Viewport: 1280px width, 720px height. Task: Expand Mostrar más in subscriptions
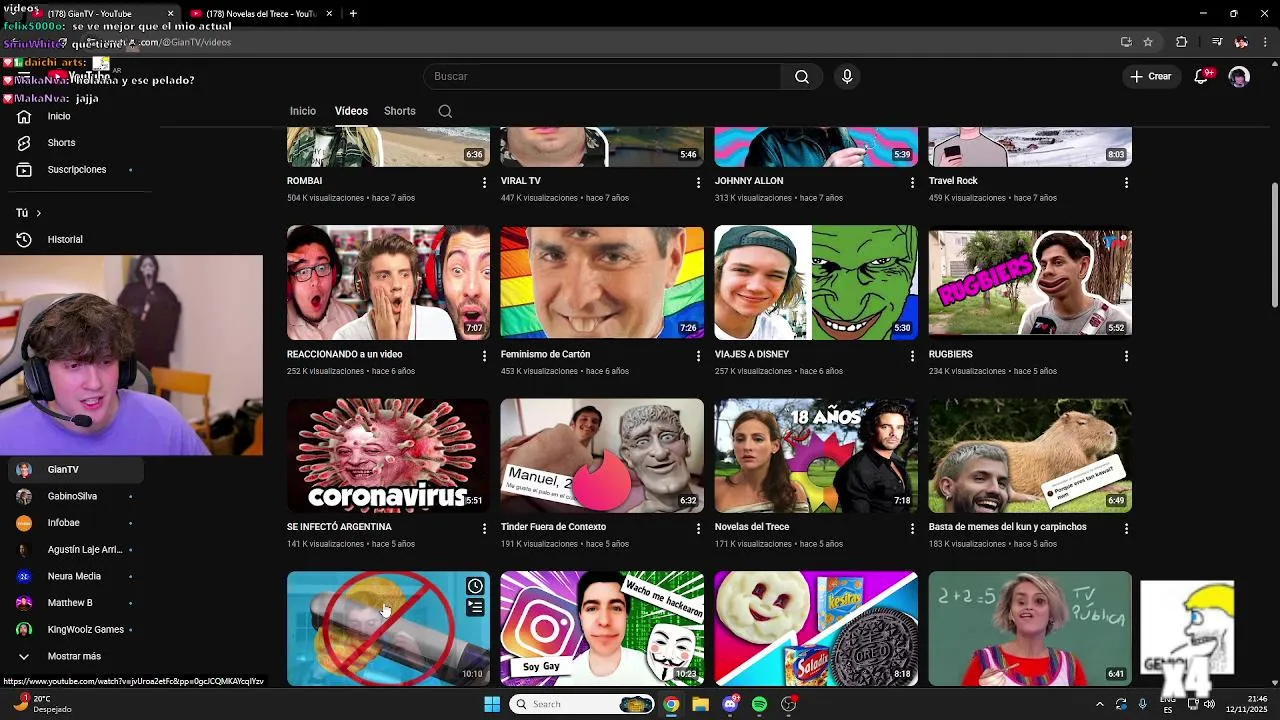[x=76, y=657]
